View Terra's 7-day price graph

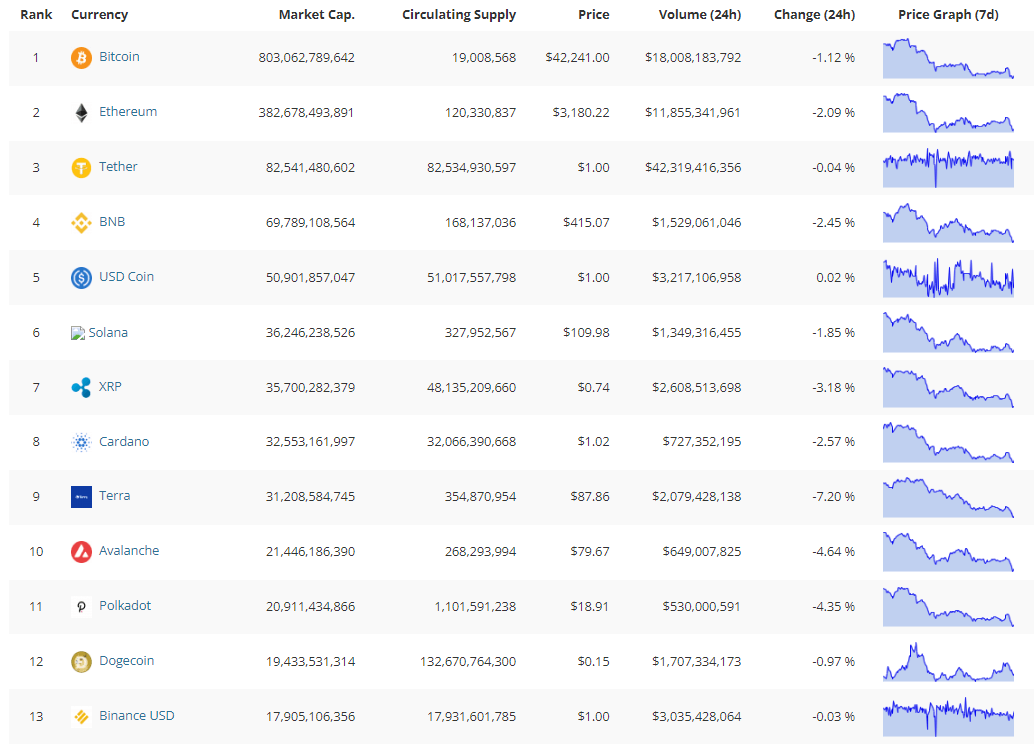(x=948, y=496)
